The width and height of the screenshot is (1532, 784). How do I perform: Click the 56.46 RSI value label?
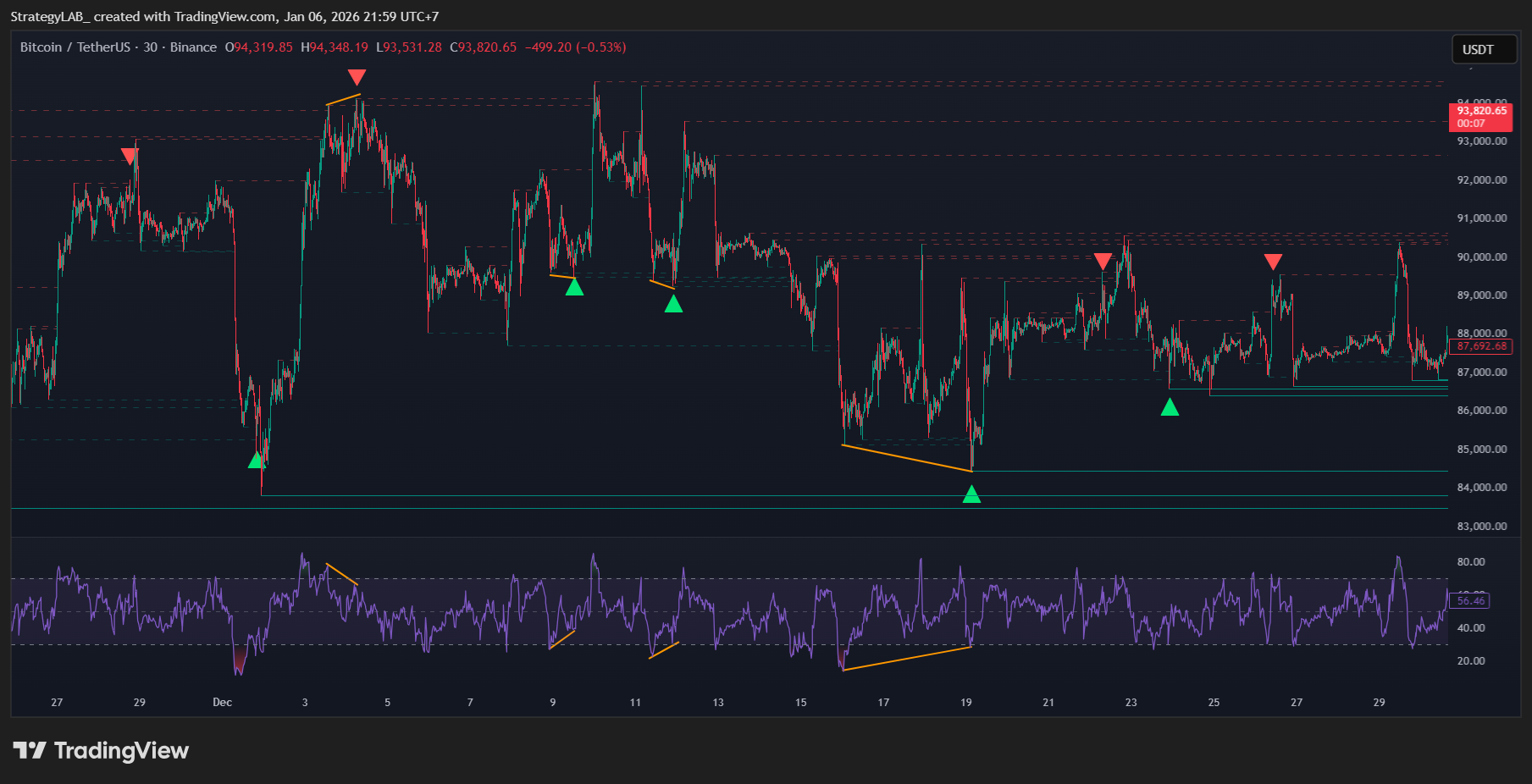1470,601
